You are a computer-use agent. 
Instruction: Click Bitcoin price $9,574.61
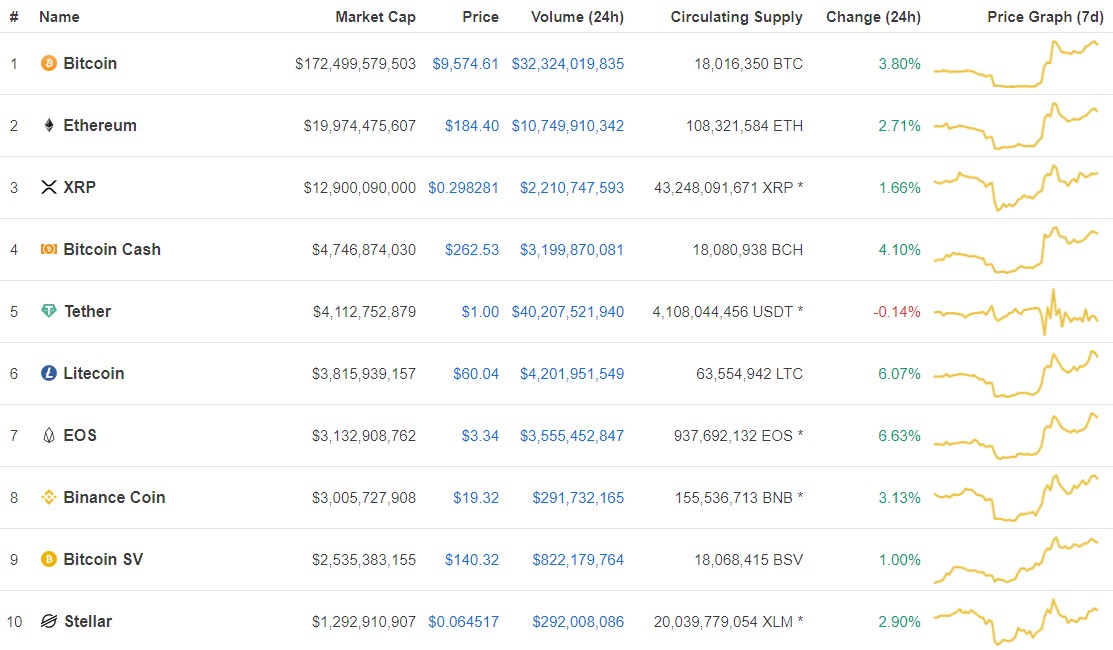[x=466, y=64]
